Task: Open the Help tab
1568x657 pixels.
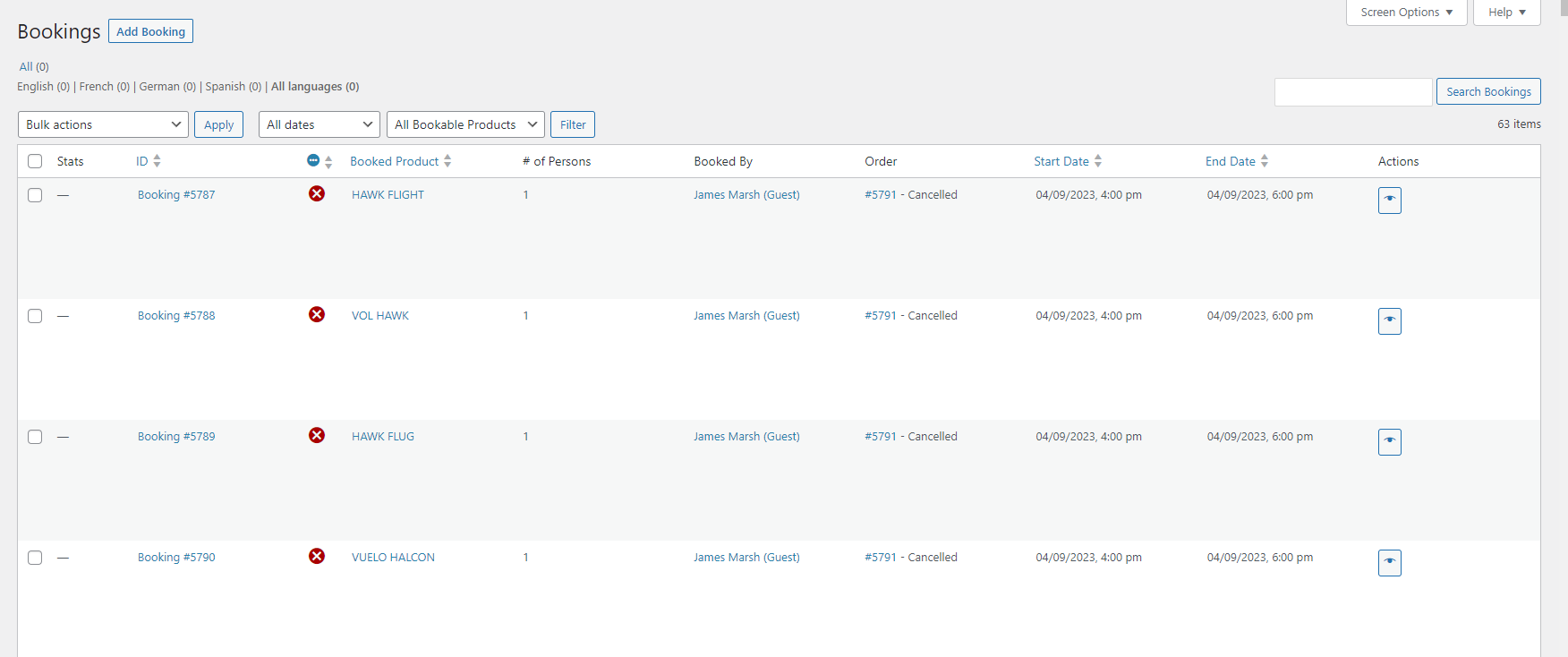Action: click(1506, 13)
